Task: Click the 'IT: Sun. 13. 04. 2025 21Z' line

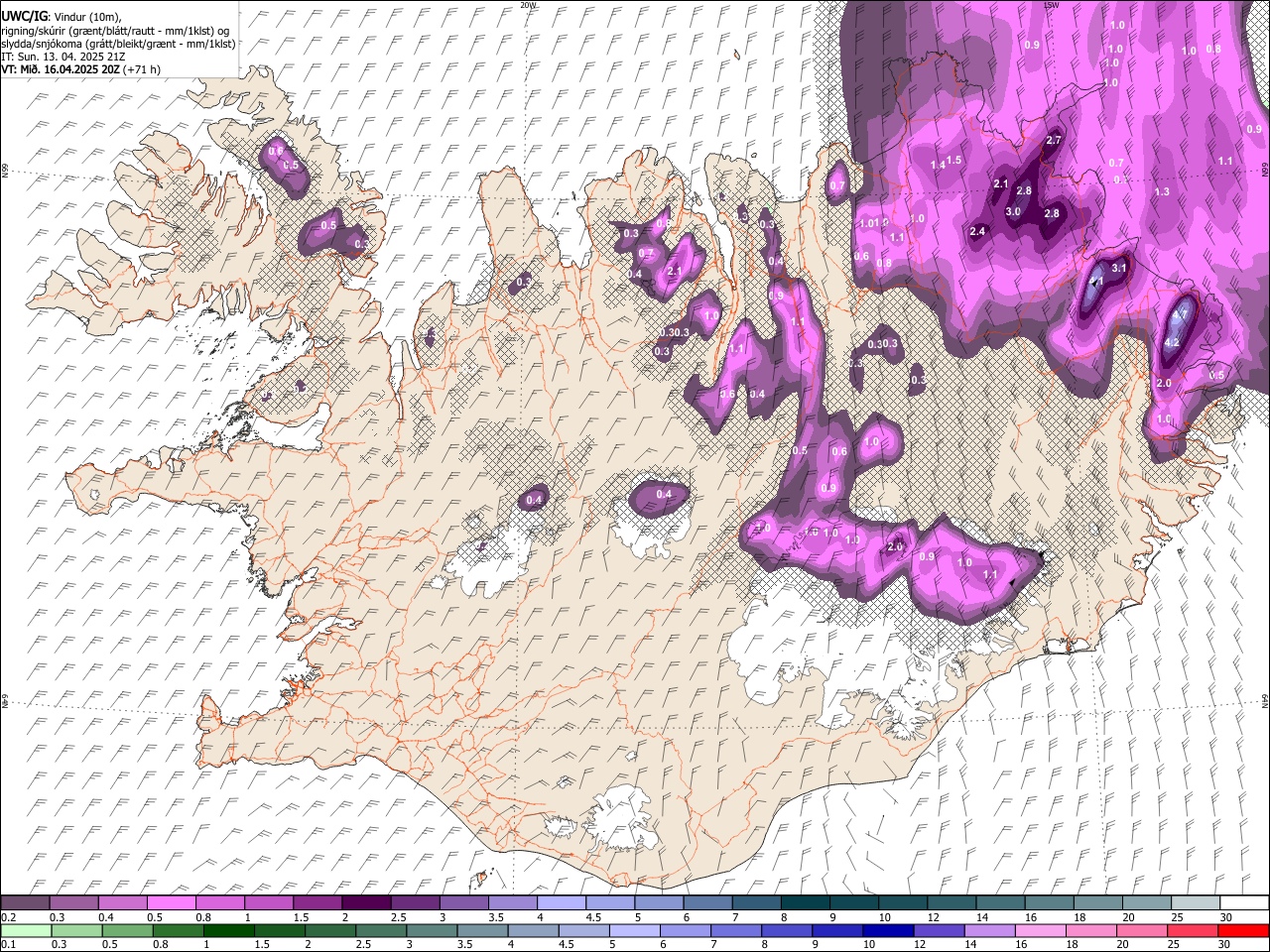Action: click(x=63, y=57)
